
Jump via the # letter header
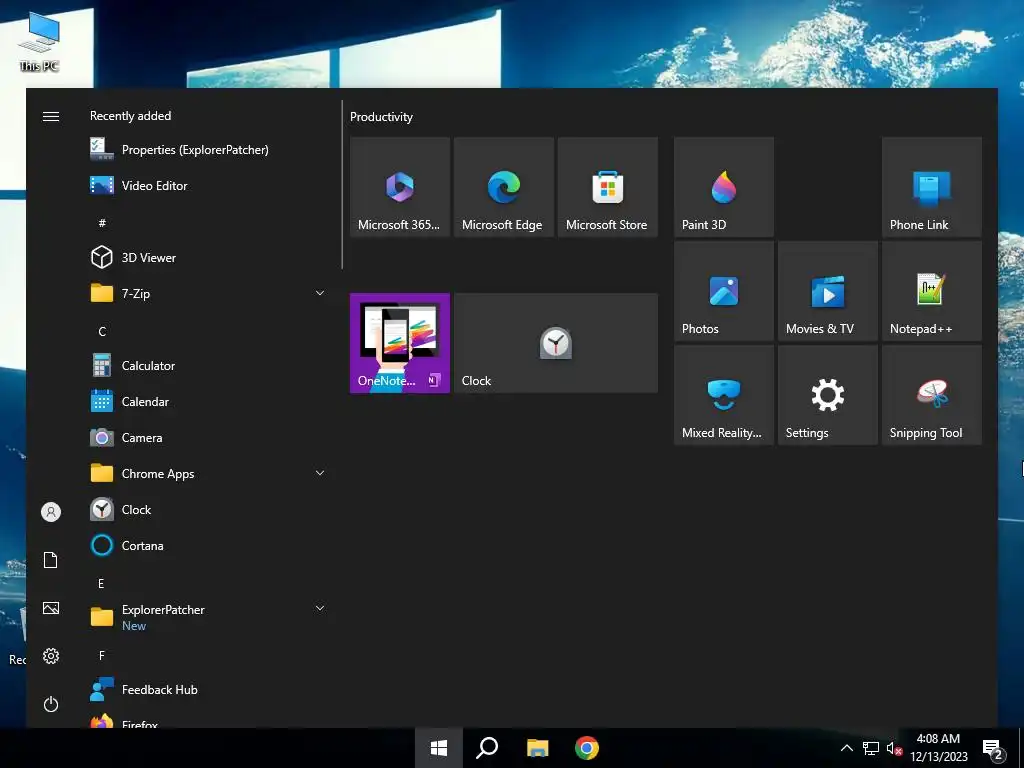point(102,223)
